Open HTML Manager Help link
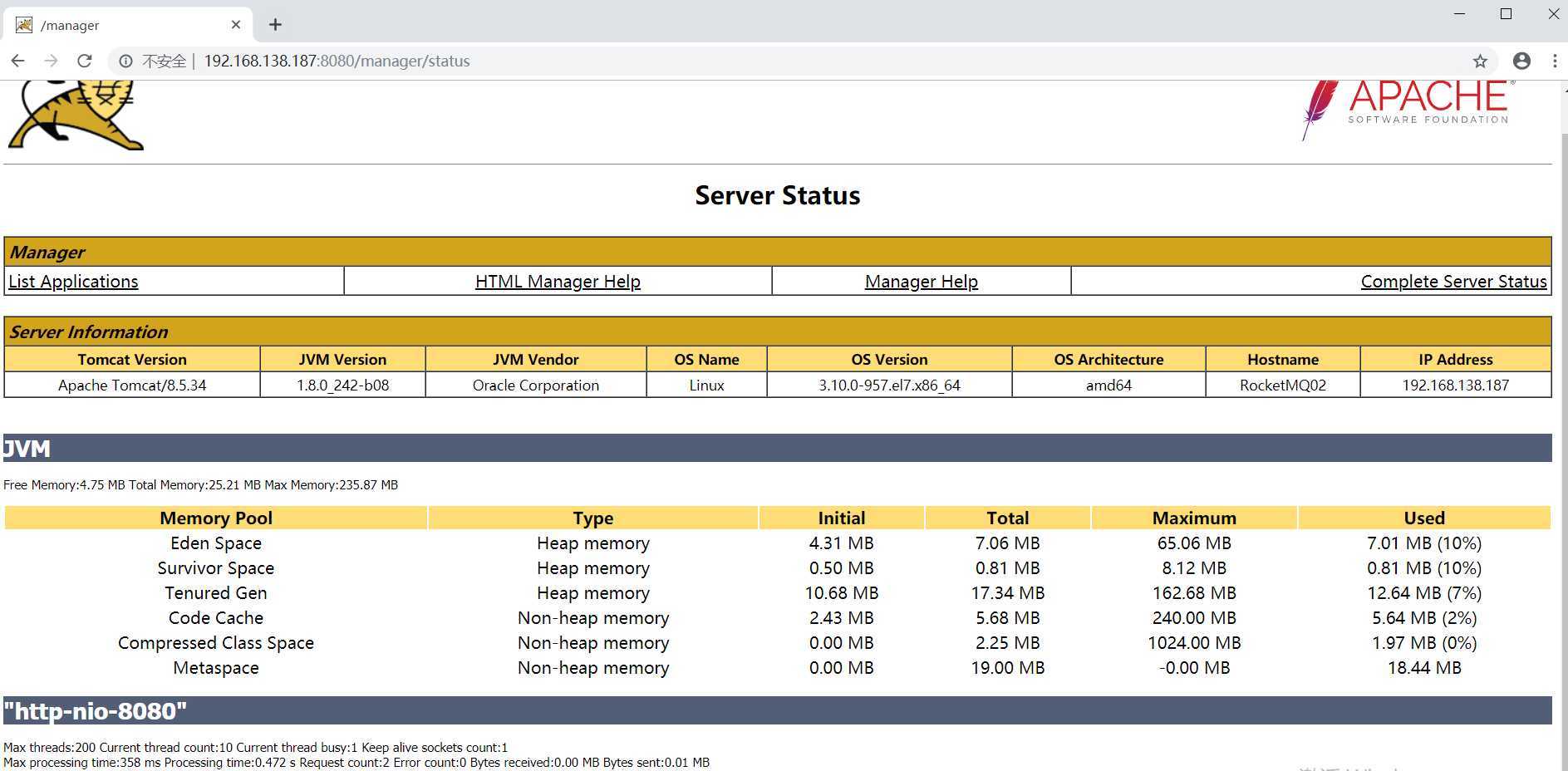1568x771 pixels. 558,282
